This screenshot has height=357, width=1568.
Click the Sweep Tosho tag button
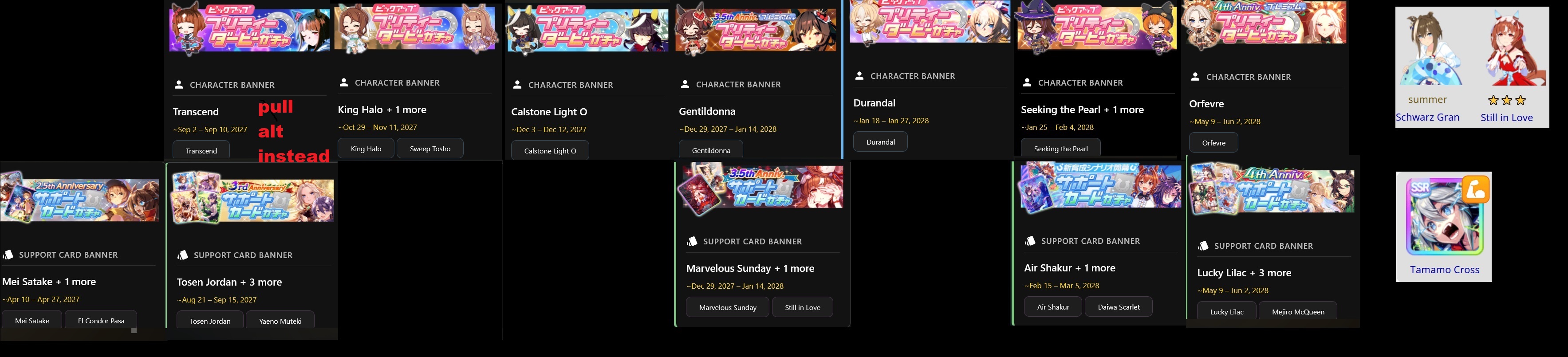430,149
